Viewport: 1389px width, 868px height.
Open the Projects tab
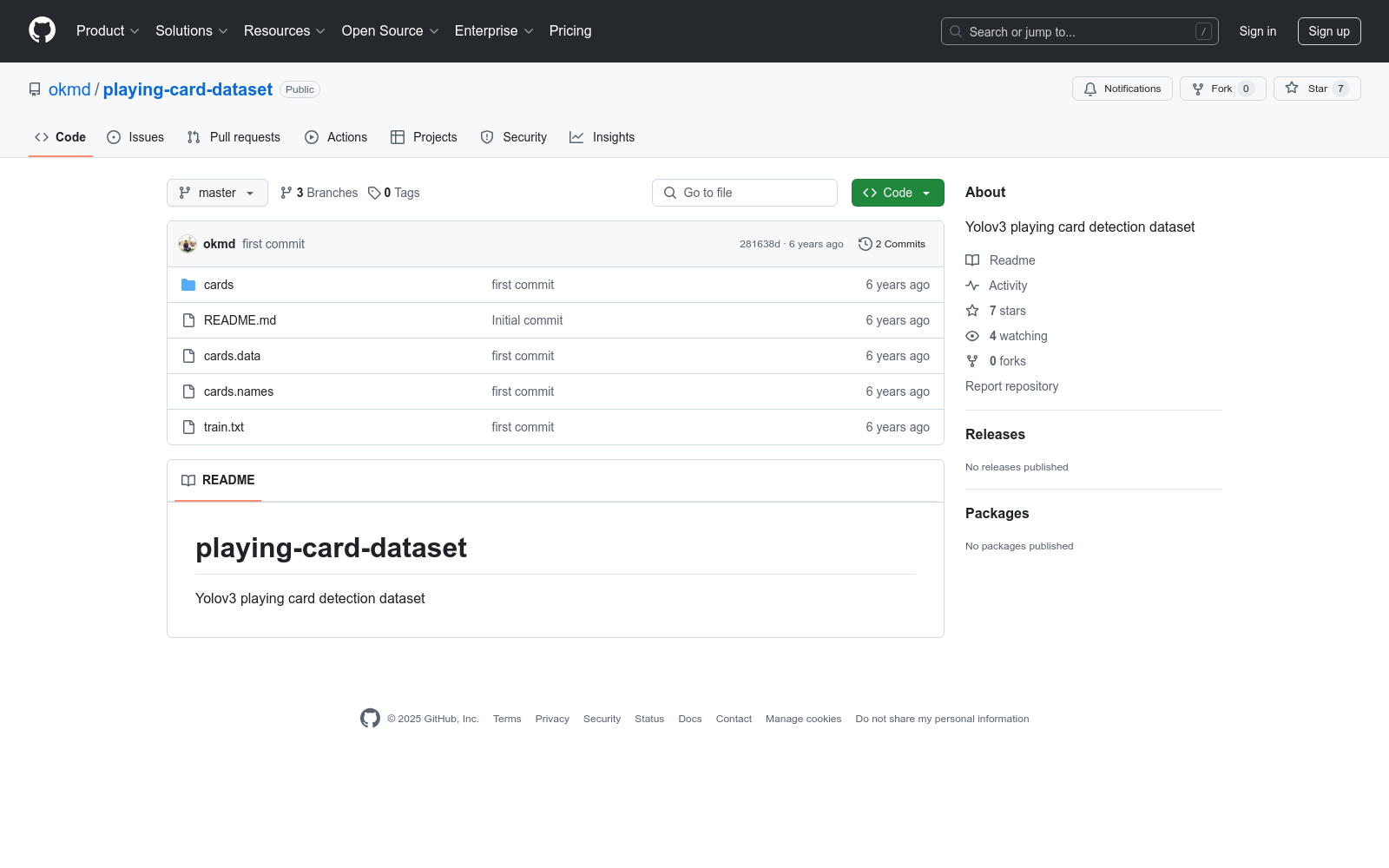coord(424,137)
